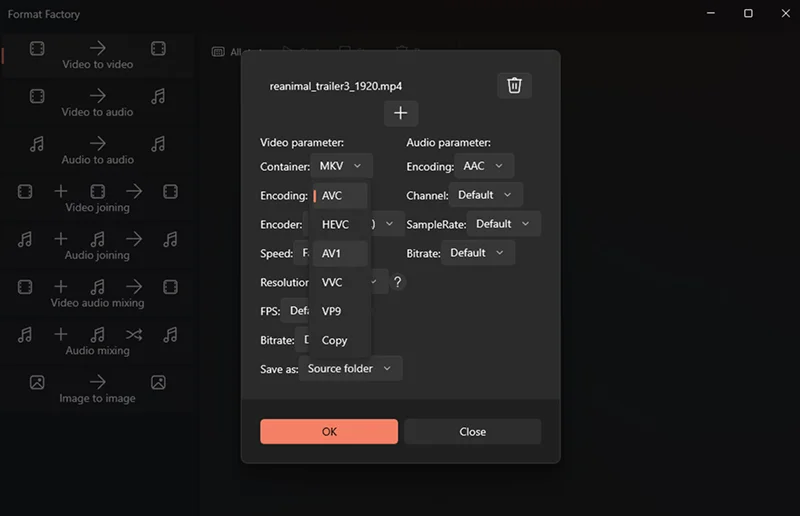Image resolution: width=800 pixels, height=516 pixels.
Task: Select Video to audio conversion
Action: 97,103
